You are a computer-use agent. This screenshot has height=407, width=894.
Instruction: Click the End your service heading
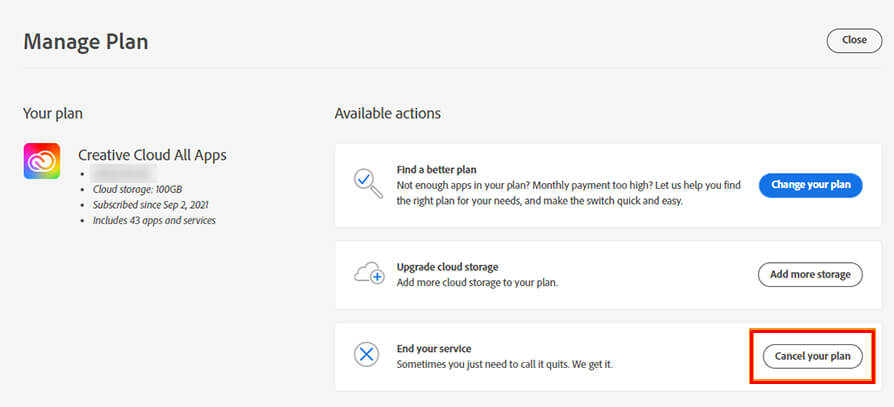435,348
